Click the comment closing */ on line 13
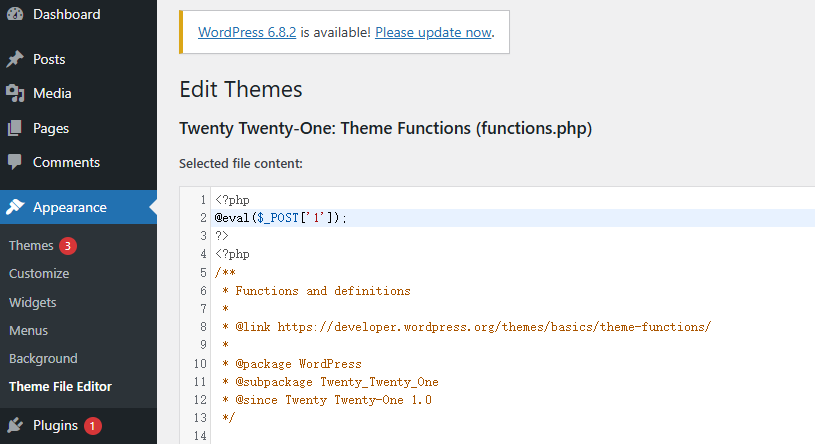This screenshot has width=815, height=444. click(x=228, y=417)
